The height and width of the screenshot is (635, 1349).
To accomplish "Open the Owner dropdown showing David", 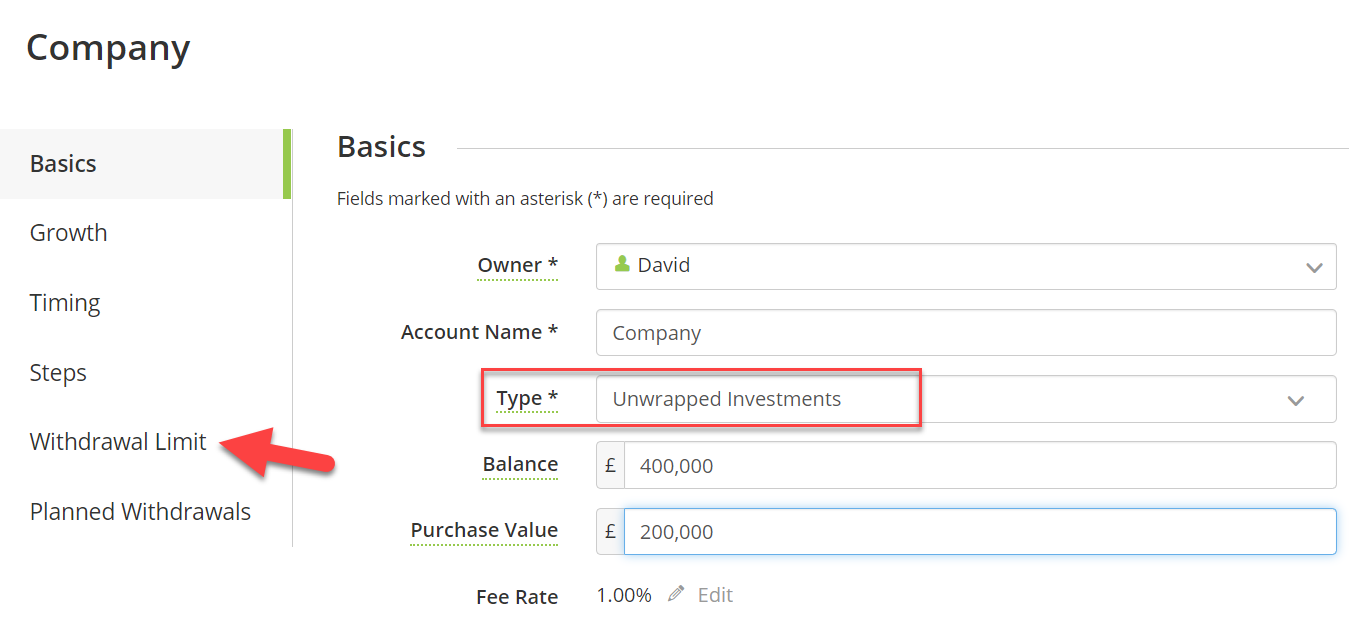I will (x=966, y=266).
